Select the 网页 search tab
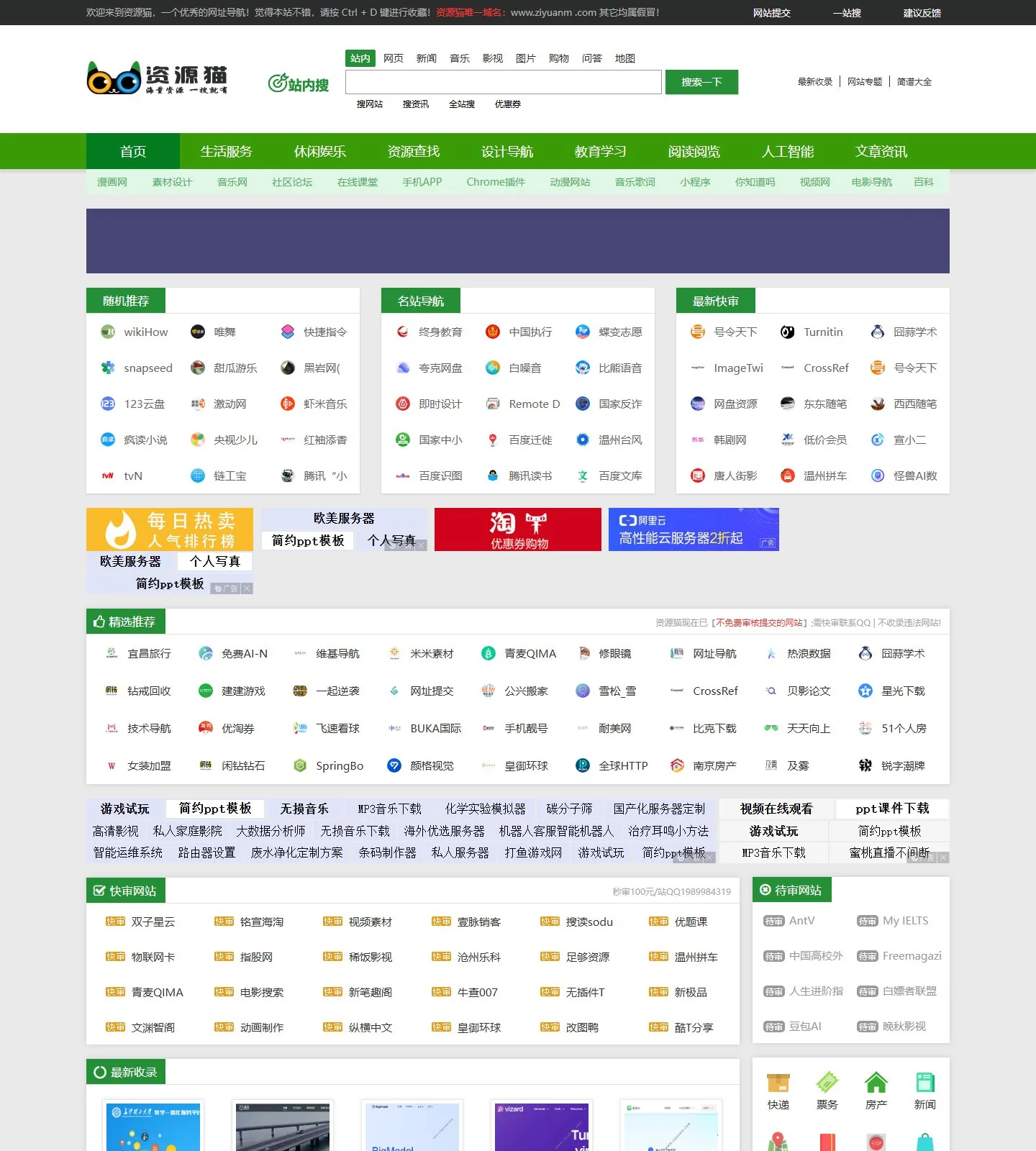This screenshot has height=1151, width=1036. point(394,58)
